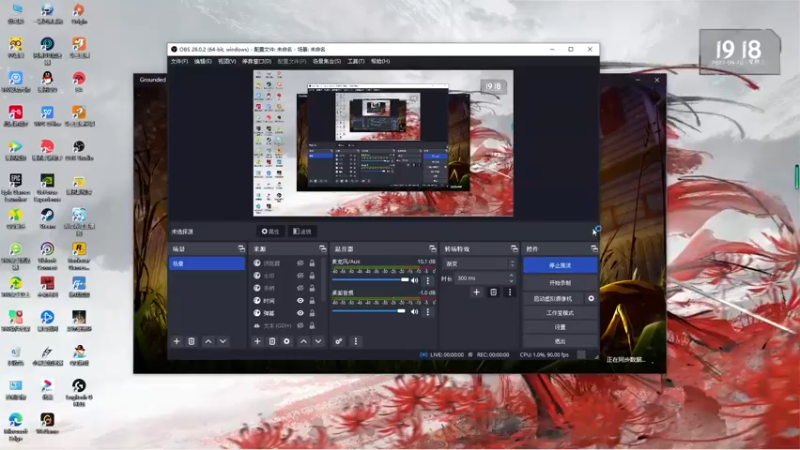Click the transition duration 300 ms field

481,278
